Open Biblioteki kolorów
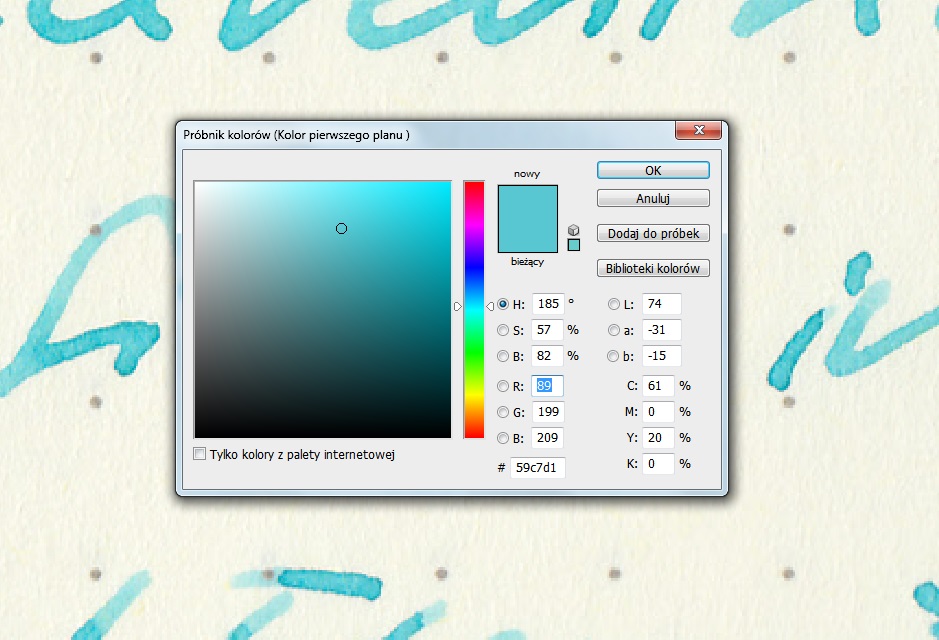Image resolution: width=939 pixels, height=640 pixels. [653, 268]
